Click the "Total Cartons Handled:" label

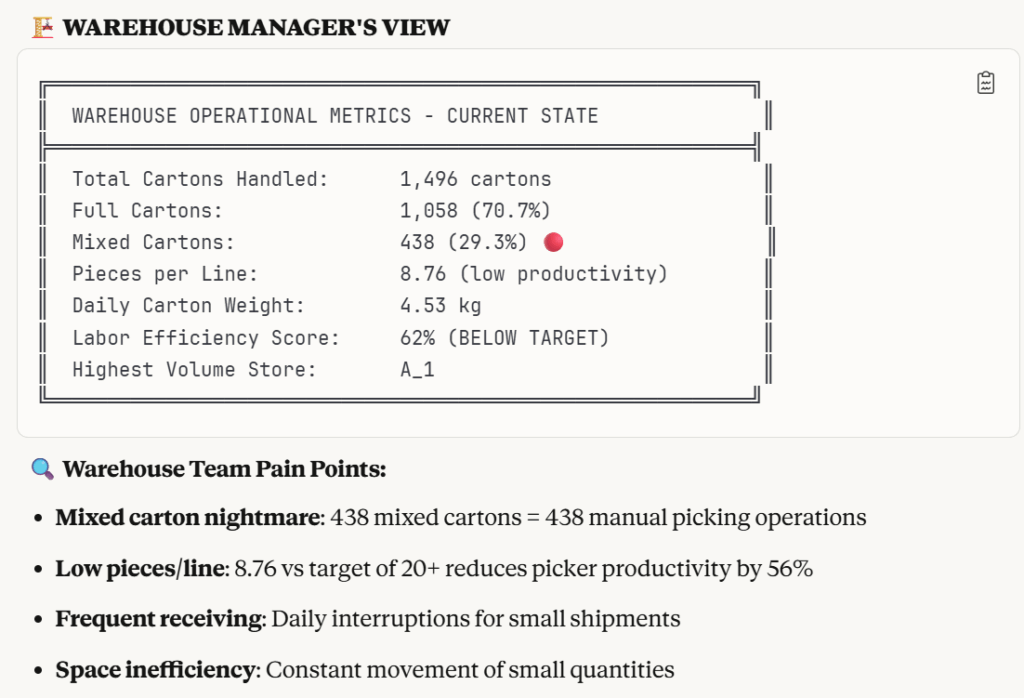[x=200, y=180]
